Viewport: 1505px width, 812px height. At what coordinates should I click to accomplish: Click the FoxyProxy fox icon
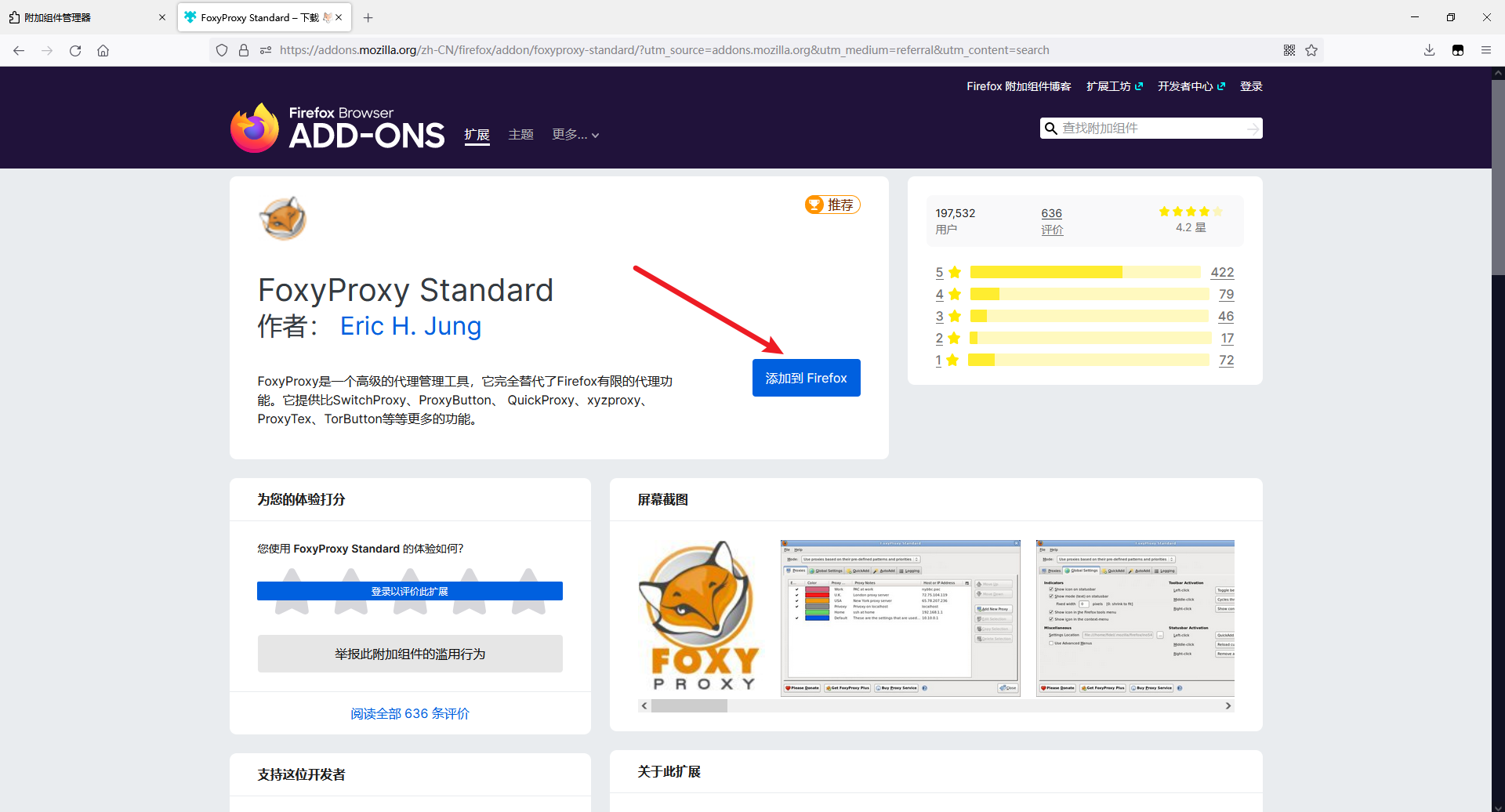tap(283, 219)
